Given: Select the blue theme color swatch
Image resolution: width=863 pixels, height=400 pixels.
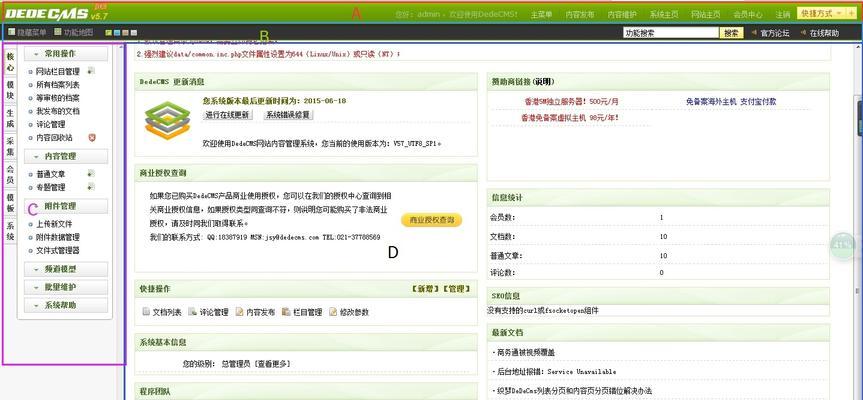Looking at the screenshot, I should (117, 33).
